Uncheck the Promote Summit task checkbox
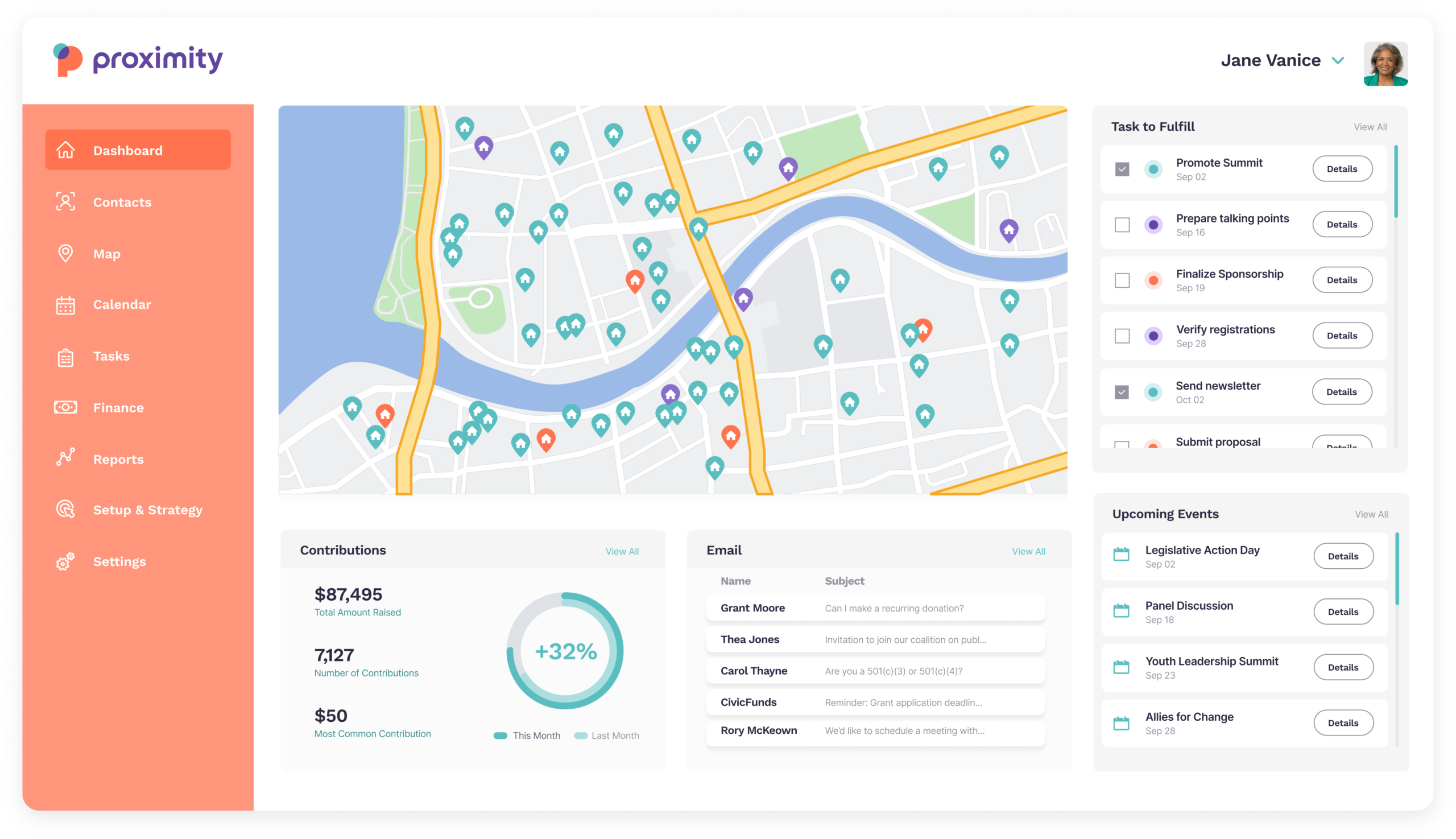The height and width of the screenshot is (839, 1456). [1121, 169]
